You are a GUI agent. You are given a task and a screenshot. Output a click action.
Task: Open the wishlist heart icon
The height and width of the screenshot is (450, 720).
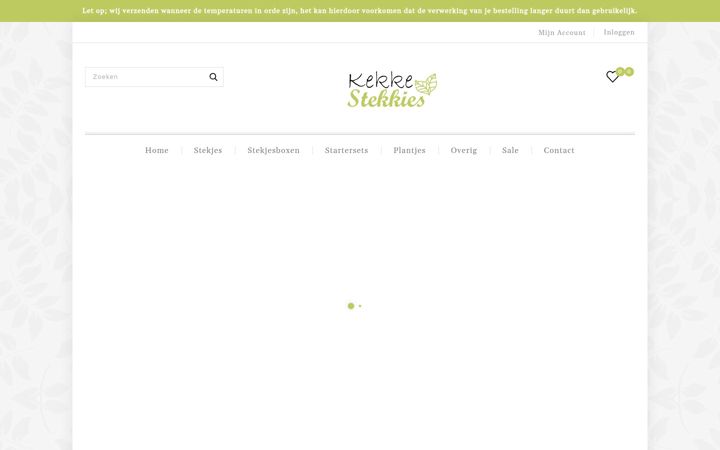click(612, 77)
